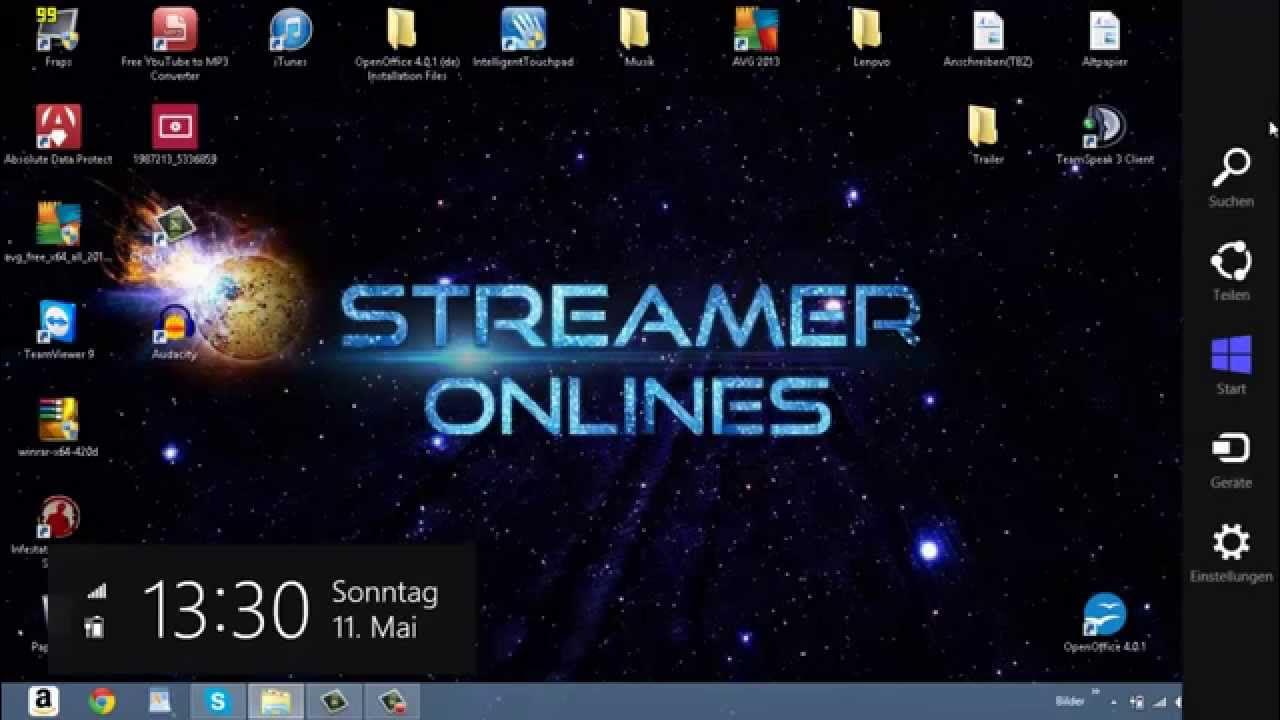1280x720 pixels.
Task: Select the OpenOffice 4.0.1 desktop shortcut
Action: click(x=1104, y=622)
